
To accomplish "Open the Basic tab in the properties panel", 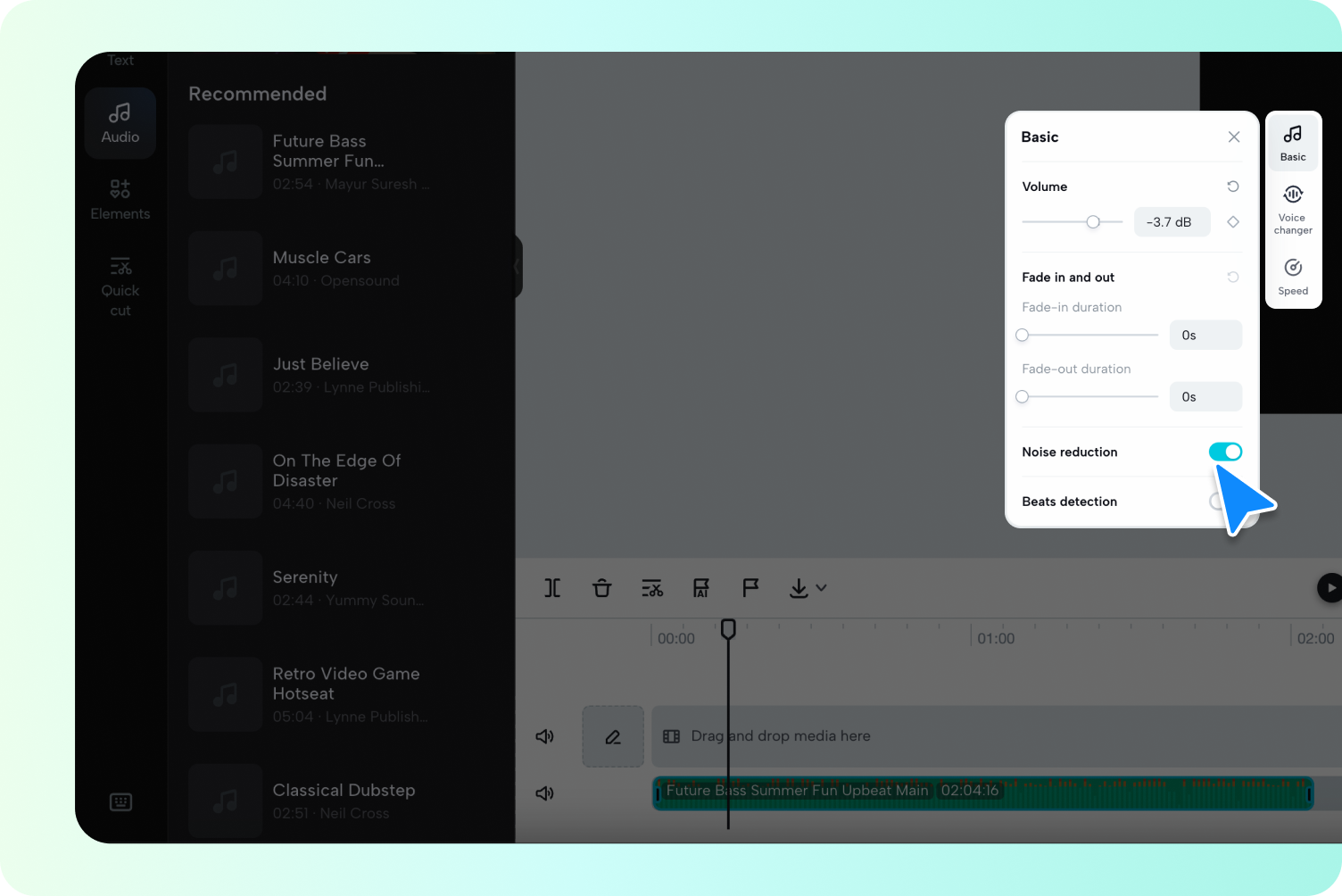I will tap(1293, 141).
